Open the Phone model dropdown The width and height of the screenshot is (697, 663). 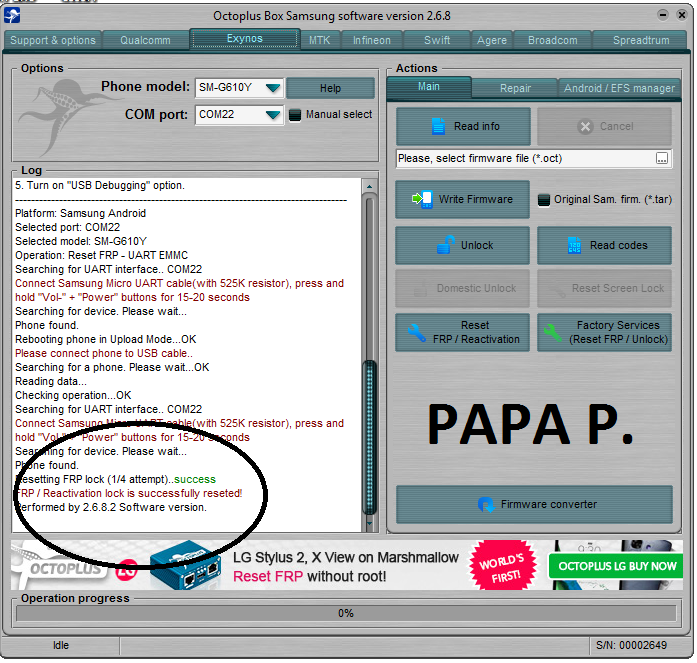[272, 88]
